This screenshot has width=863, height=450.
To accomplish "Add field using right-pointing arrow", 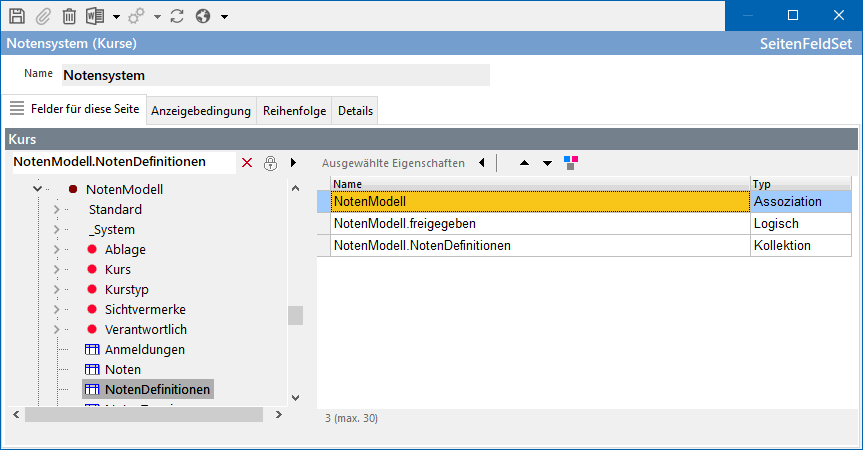I will 293,162.
